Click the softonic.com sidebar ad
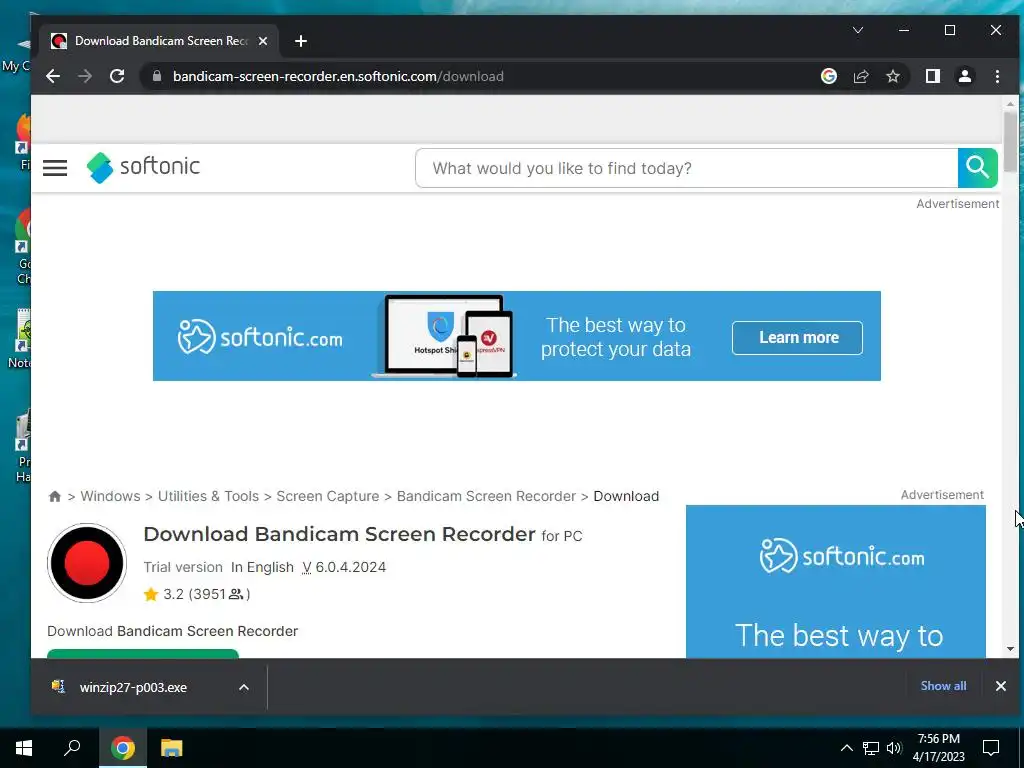The width and height of the screenshot is (1024, 768). tap(836, 581)
